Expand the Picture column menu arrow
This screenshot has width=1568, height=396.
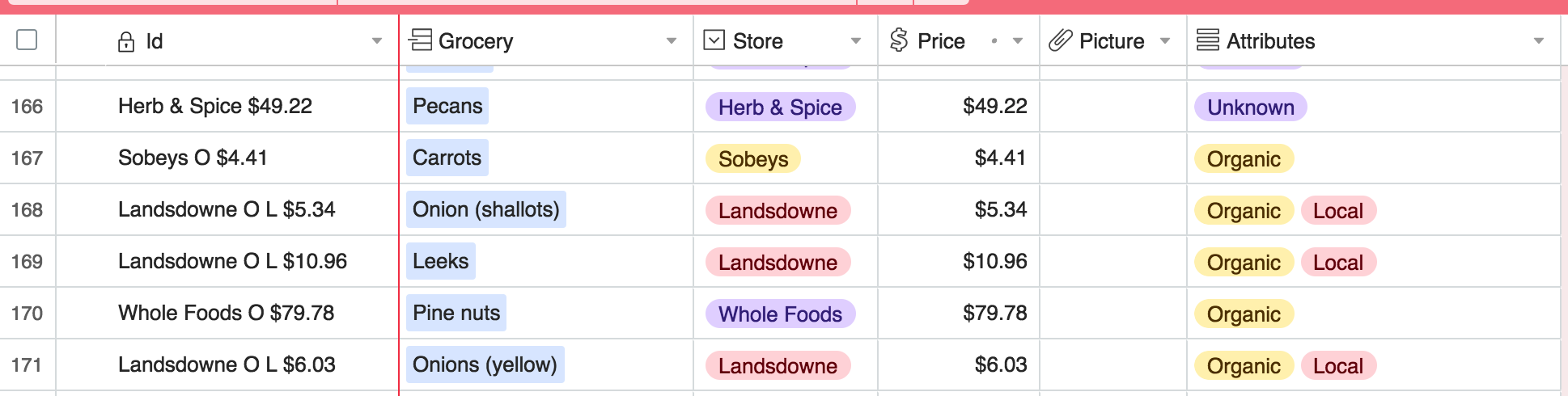tap(1165, 41)
